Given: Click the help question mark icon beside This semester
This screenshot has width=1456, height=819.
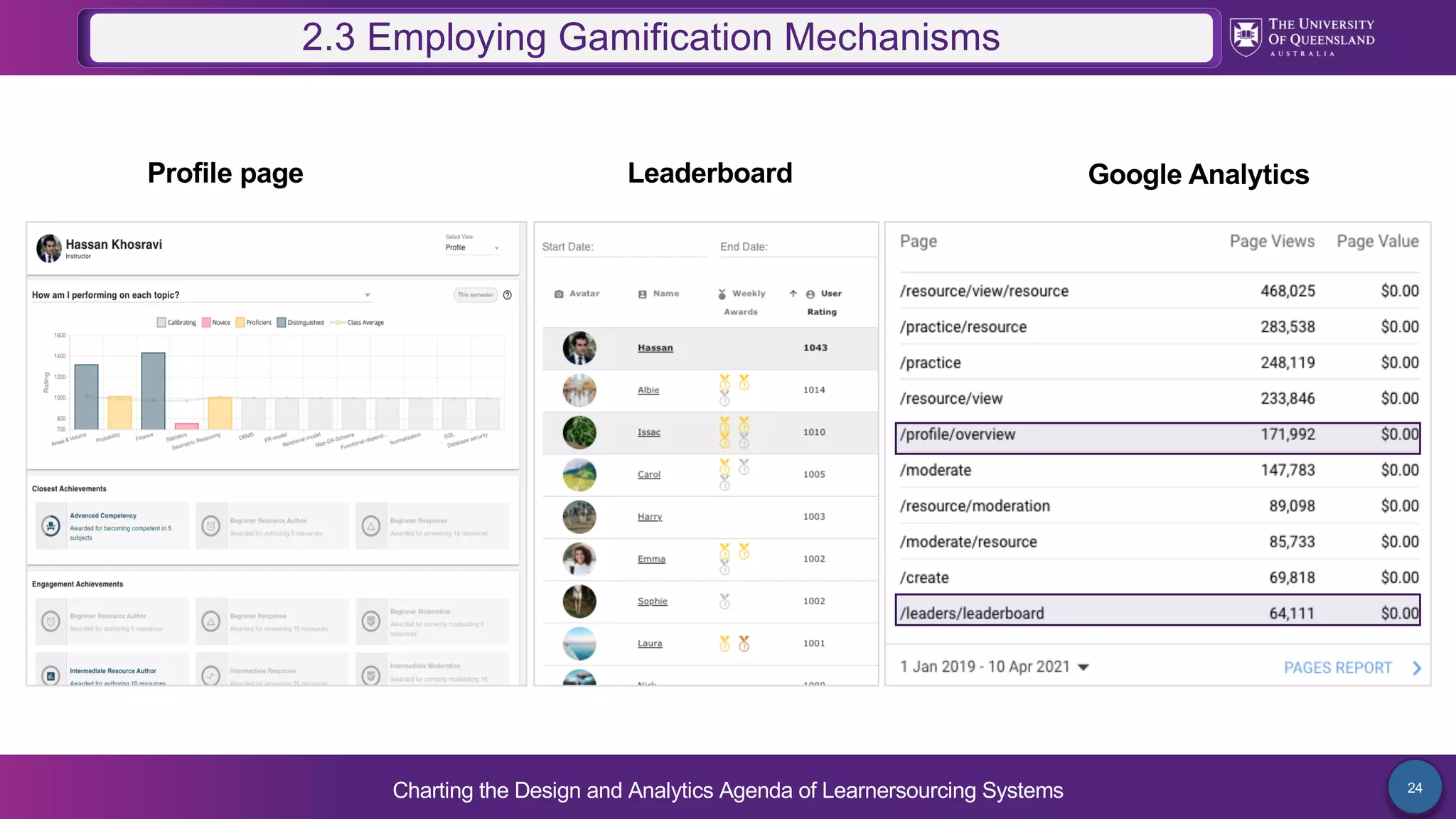Looking at the screenshot, I should pyautogui.click(x=508, y=295).
